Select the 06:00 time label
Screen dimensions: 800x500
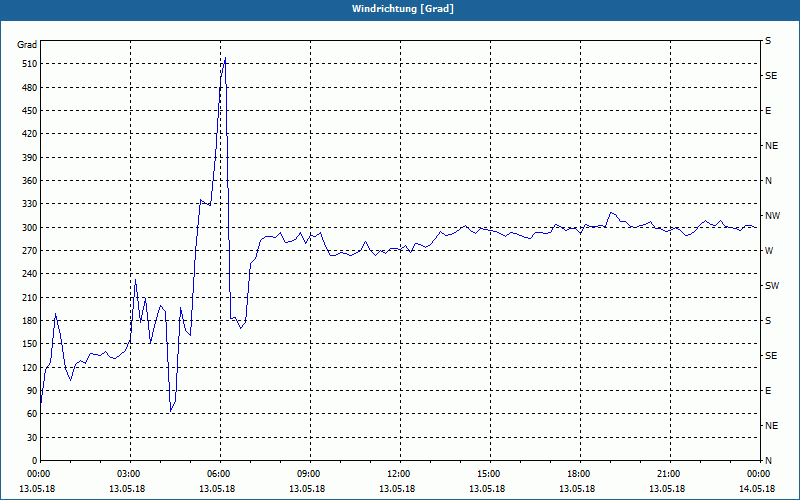click(x=217, y=474)
